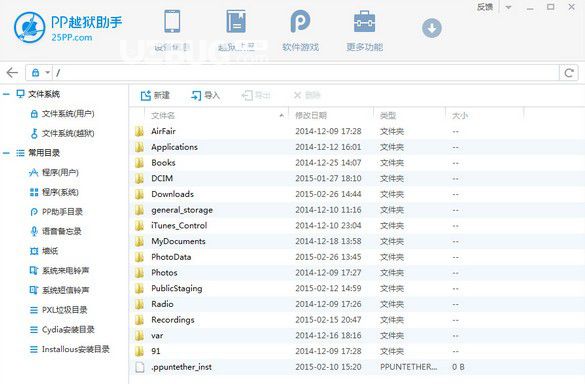Open 程序(系统) directory
585x384 pixels.
(x=54, y=192)
